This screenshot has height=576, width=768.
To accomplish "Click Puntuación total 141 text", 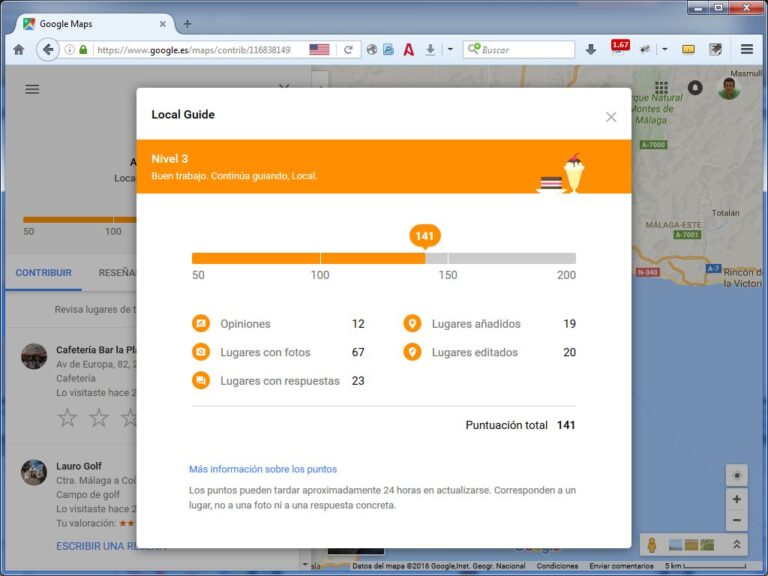I will tap(520, 425).
